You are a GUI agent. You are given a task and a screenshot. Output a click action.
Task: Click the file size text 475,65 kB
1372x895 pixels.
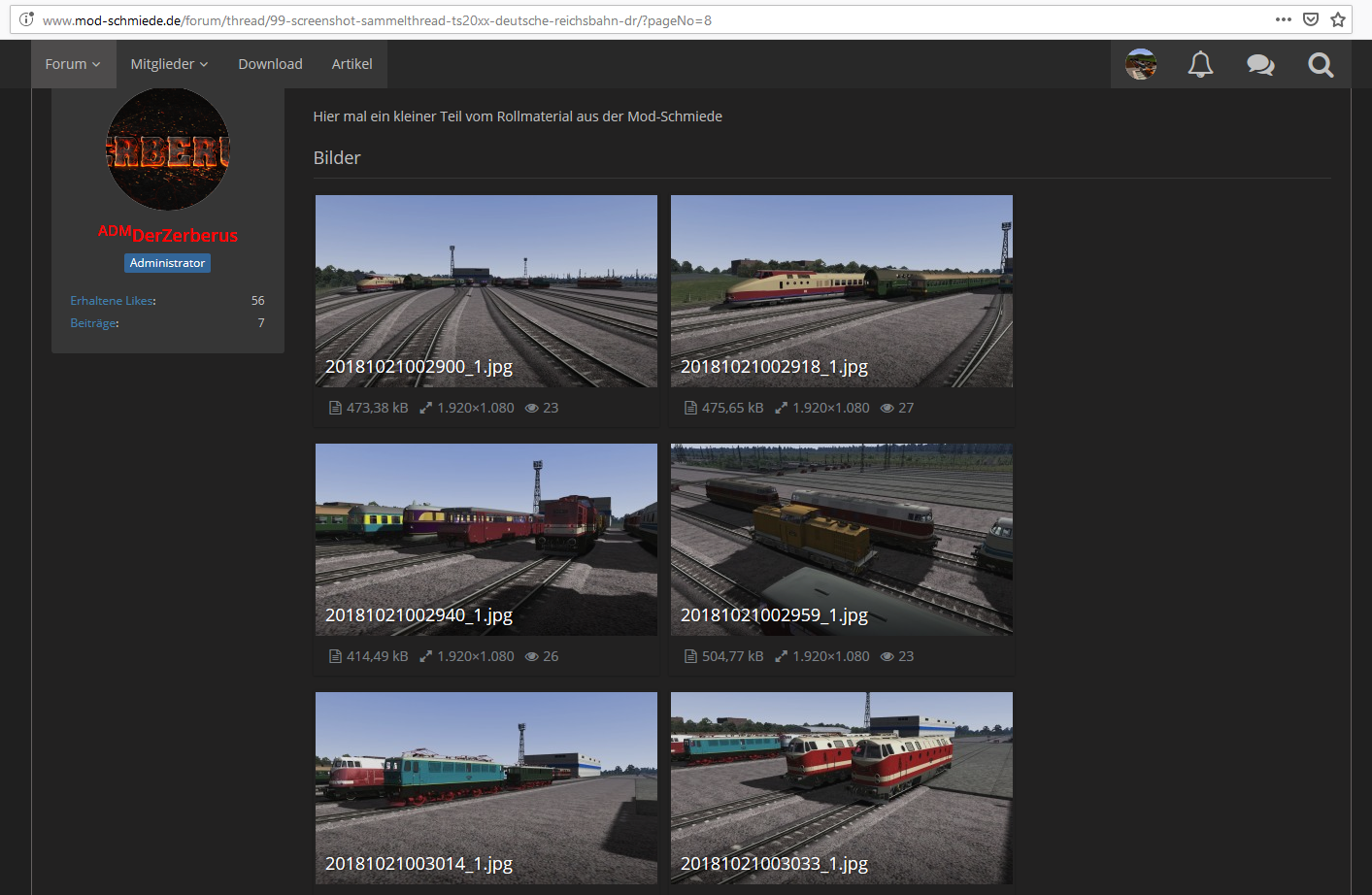click(732, 408)
